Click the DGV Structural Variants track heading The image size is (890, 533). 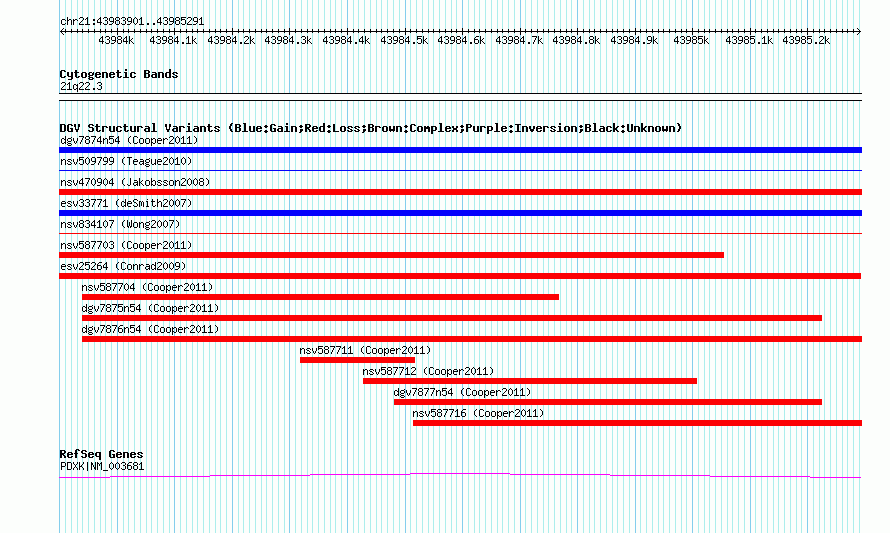click(371, 128)
